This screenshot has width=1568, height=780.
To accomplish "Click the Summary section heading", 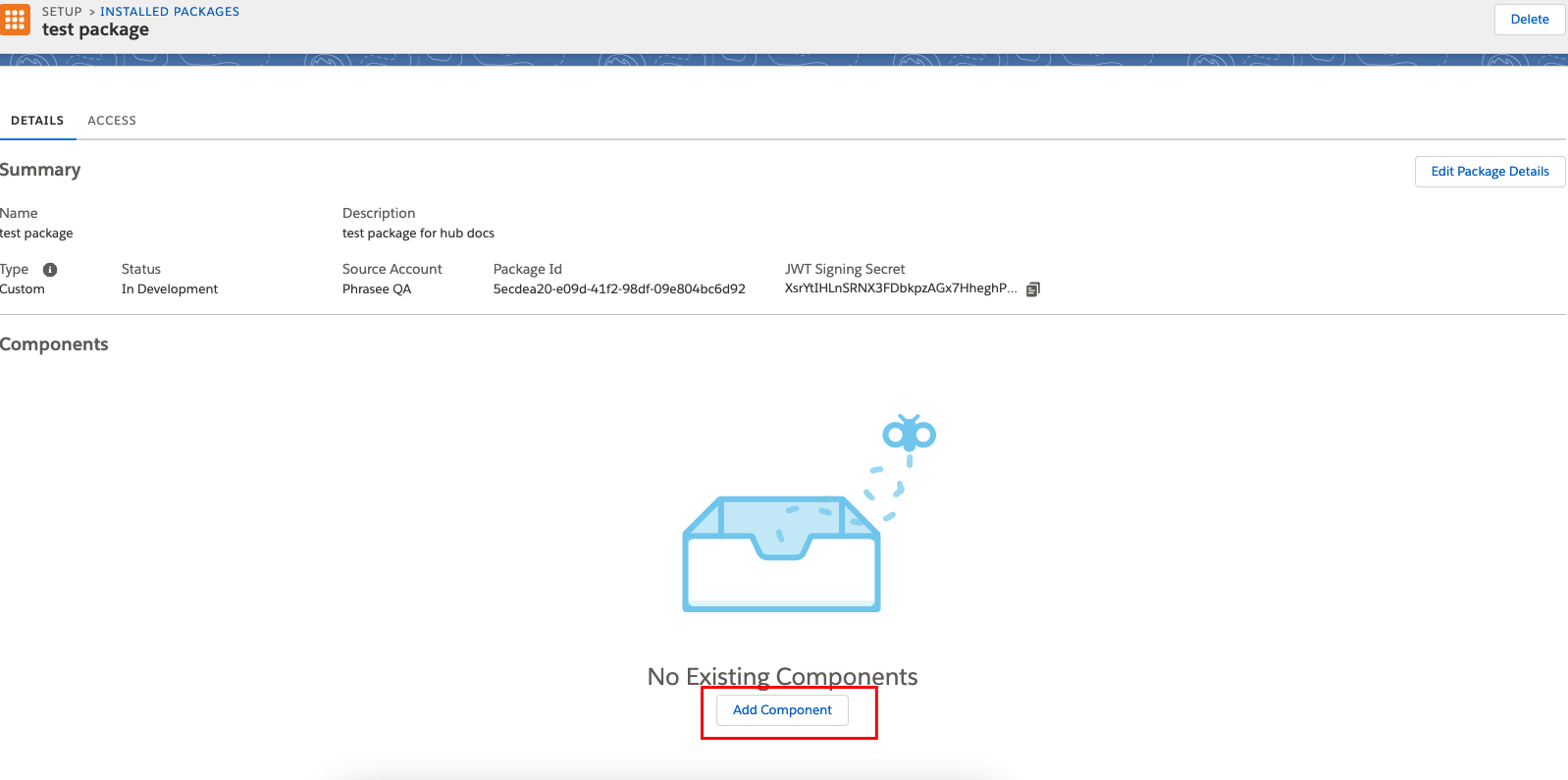I will [40, 170].
